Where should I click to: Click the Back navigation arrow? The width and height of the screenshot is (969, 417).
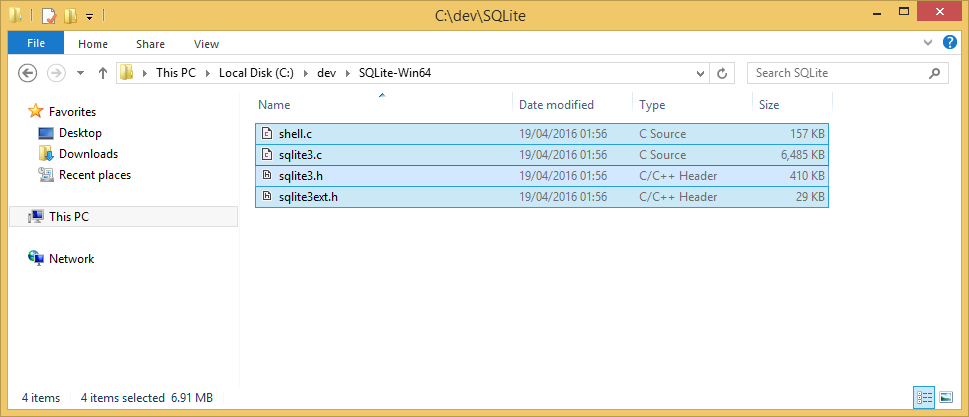coord(27,73)
